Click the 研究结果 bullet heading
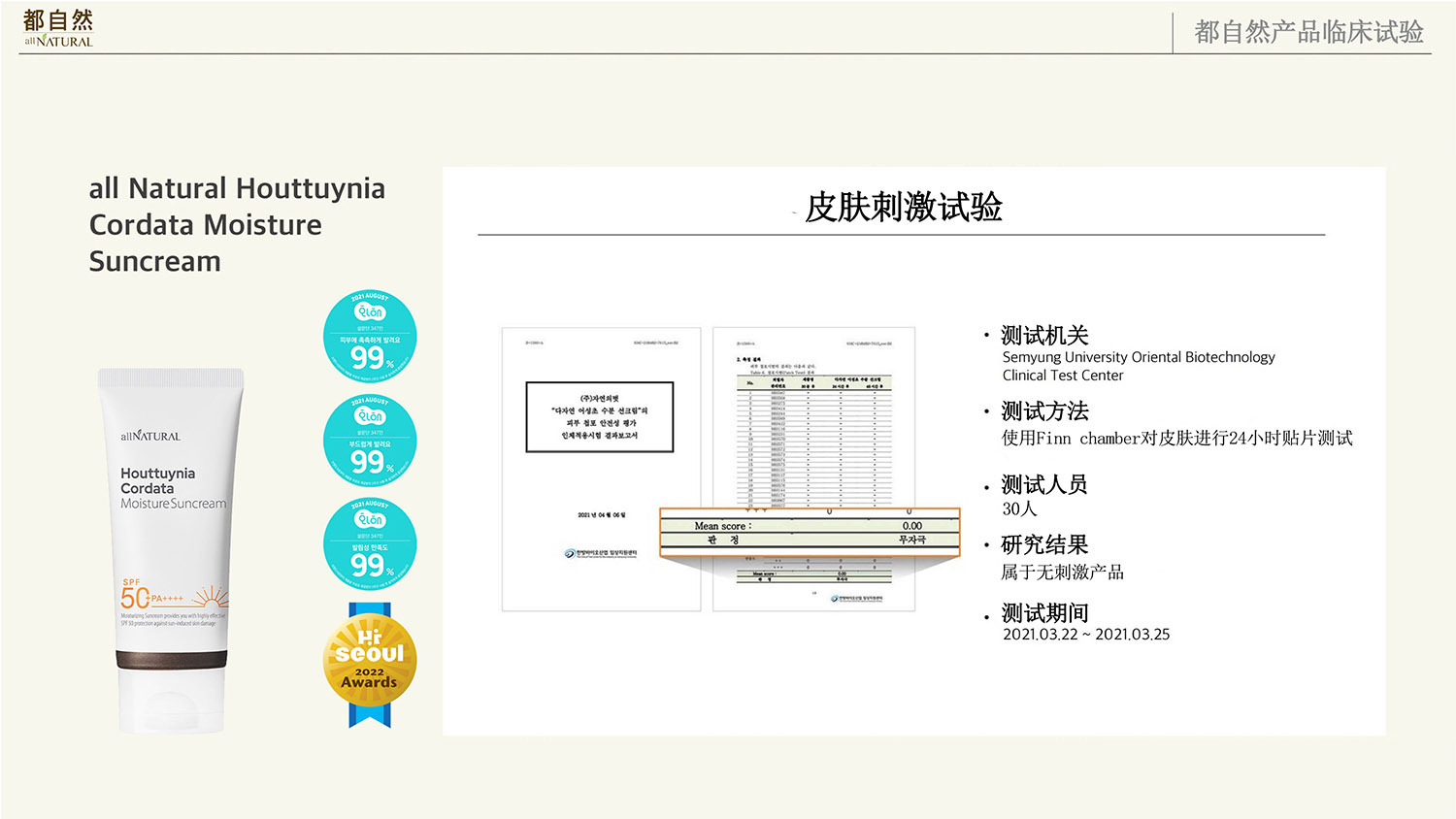This screenshot has width=1456, height=819. click(1044, 545)
